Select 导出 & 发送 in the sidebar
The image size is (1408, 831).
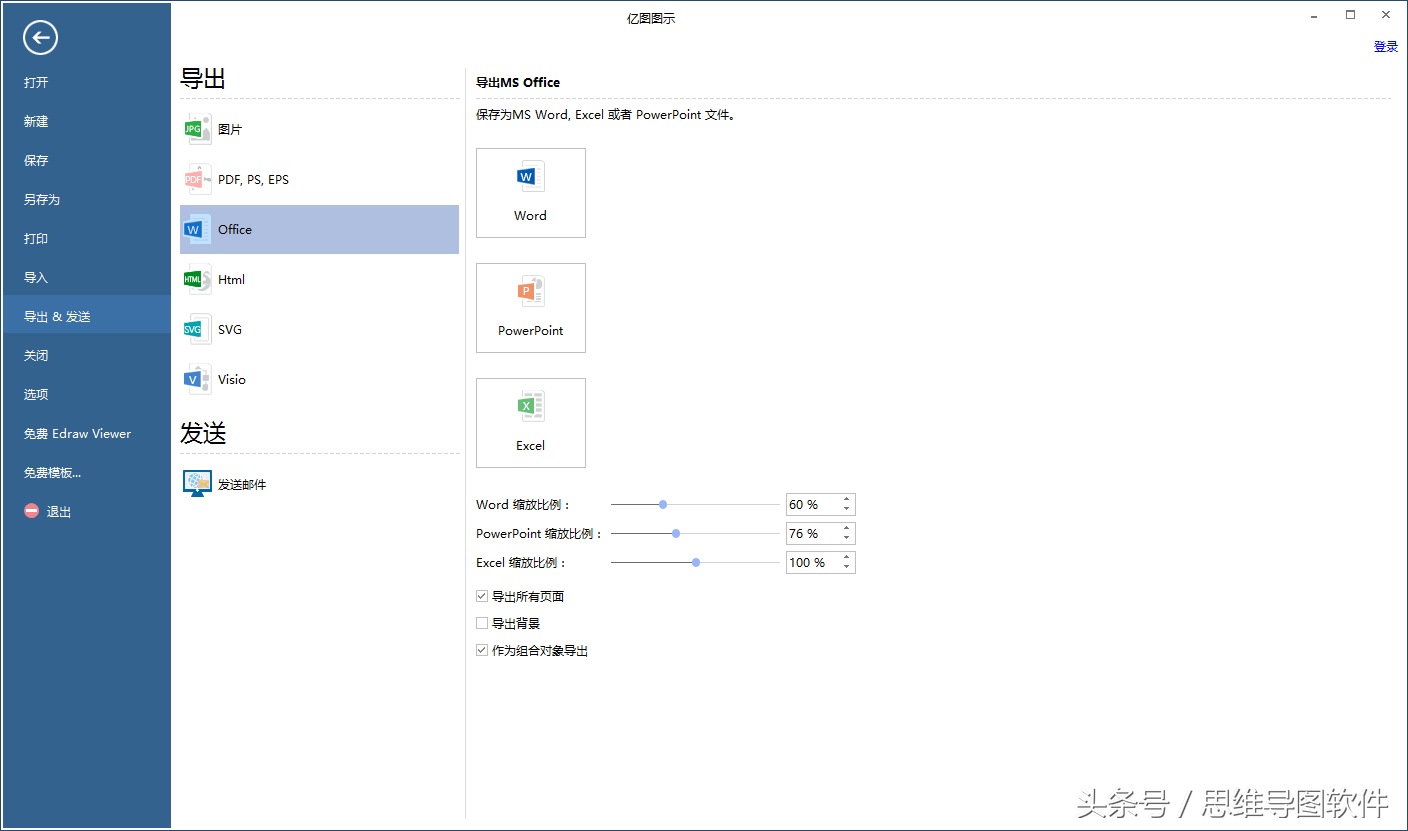click(x=86, y=314)
